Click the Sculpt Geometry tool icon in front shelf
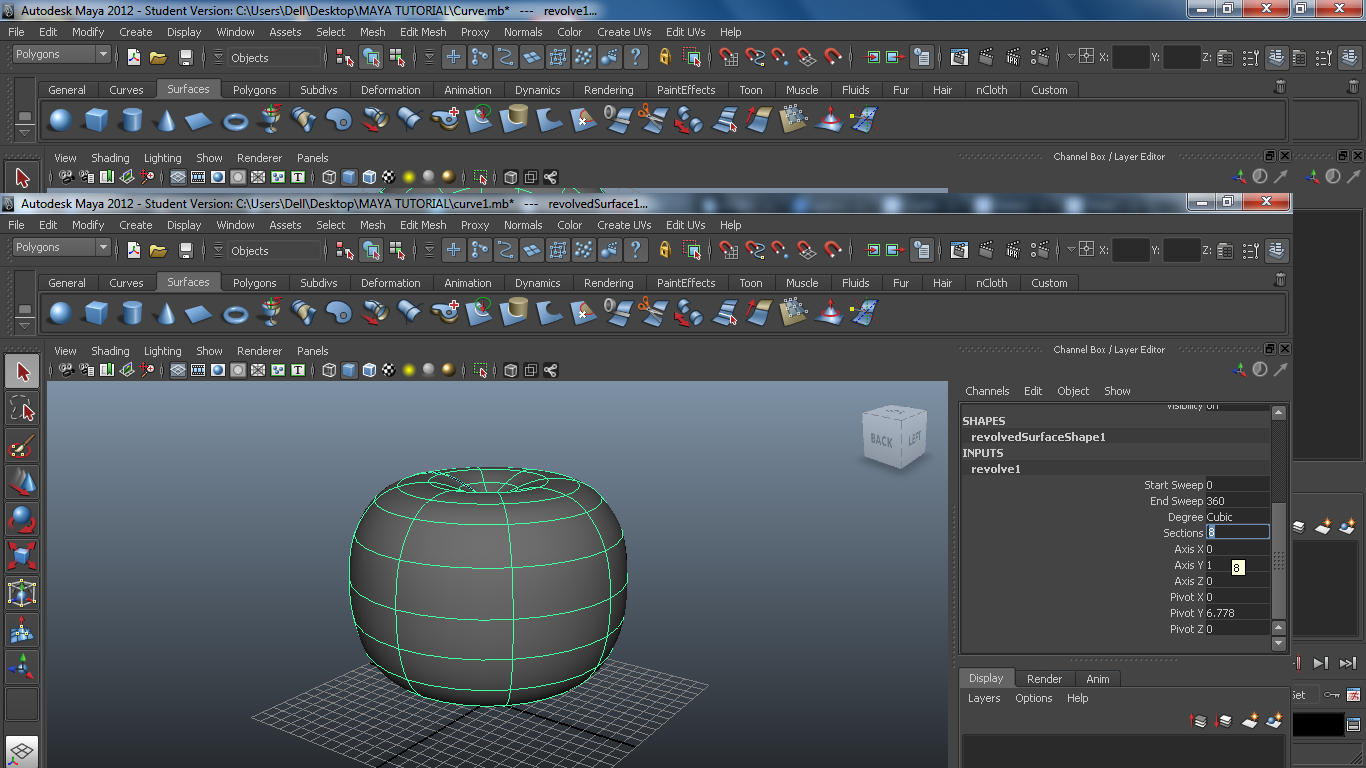 [829, 314]
